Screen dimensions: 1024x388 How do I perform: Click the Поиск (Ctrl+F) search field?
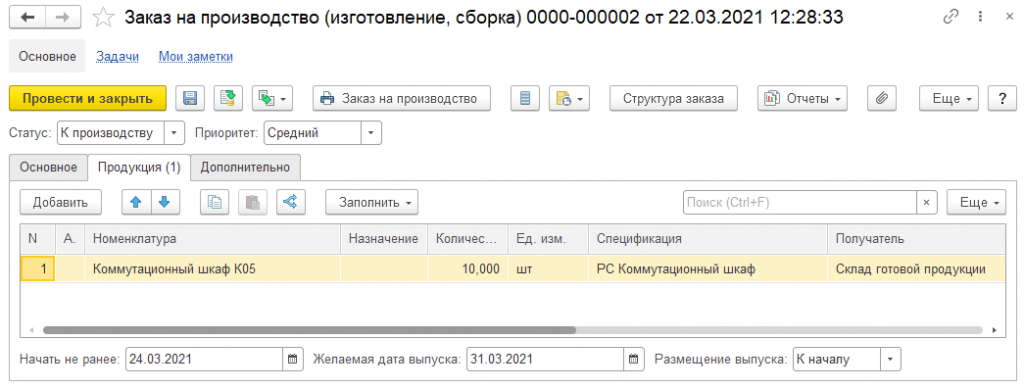[x=800, y=202]
